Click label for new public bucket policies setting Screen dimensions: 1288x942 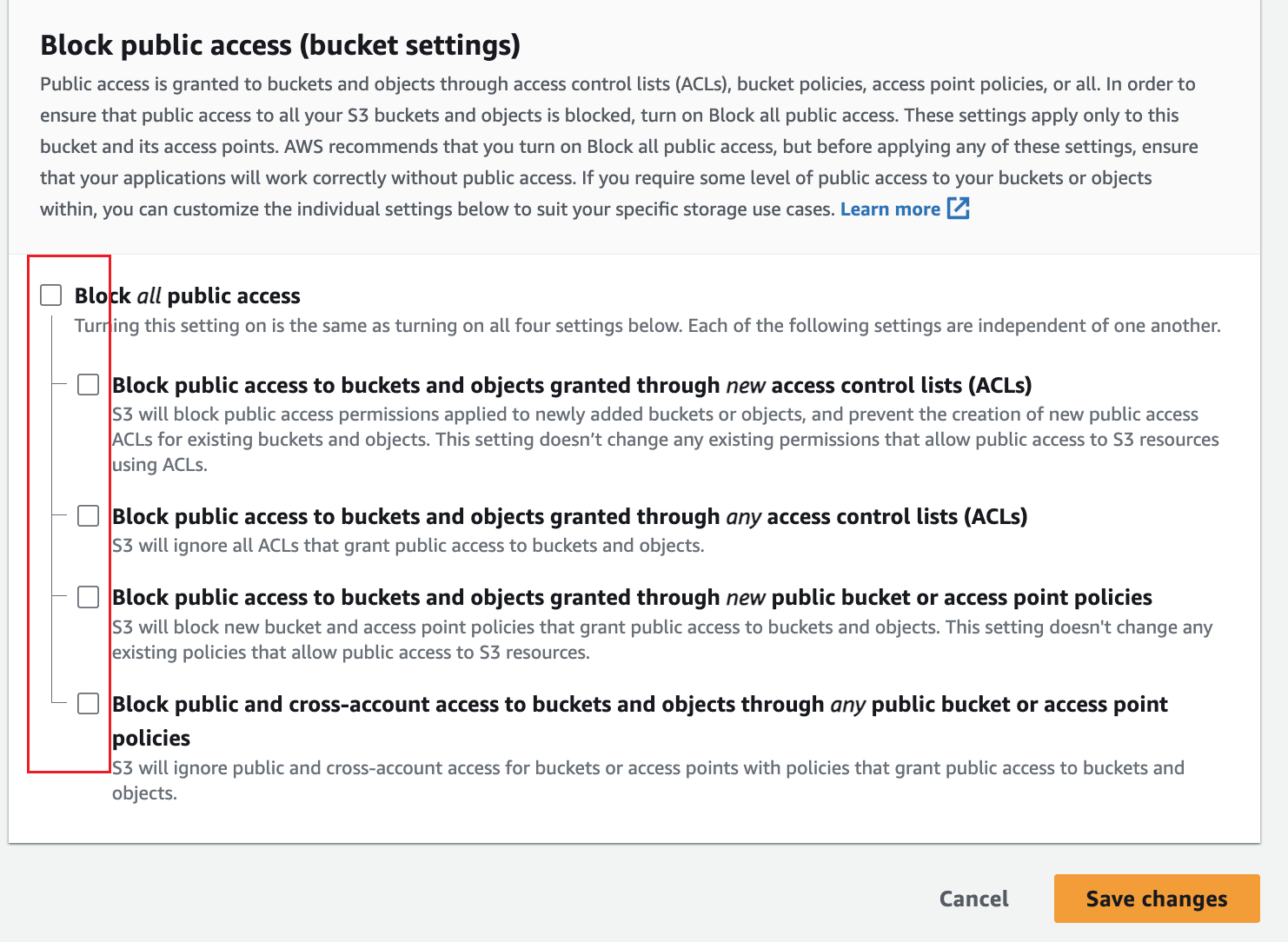[x=632, y=598]
